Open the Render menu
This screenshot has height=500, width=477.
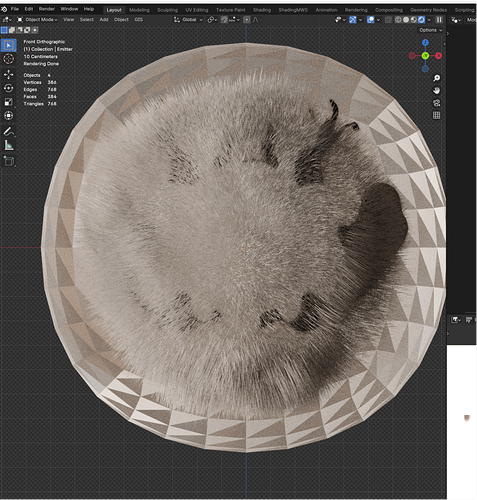click(47, 9)
